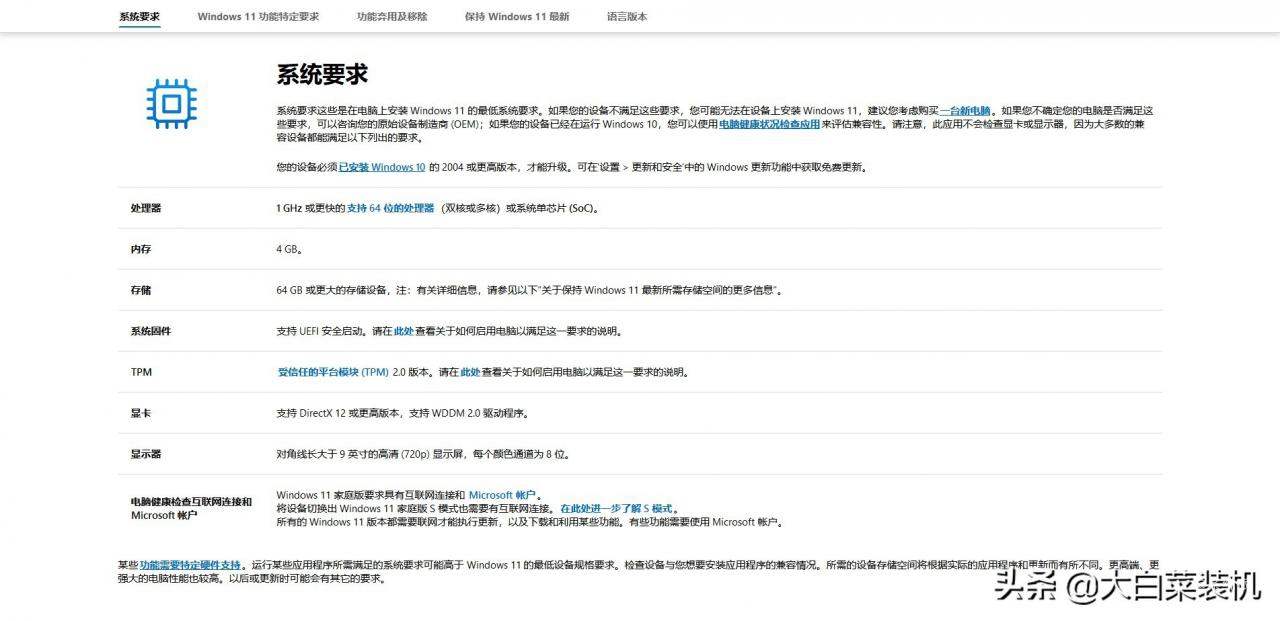Open the 电脑健康状况检查应用 link

coord(769,124)
